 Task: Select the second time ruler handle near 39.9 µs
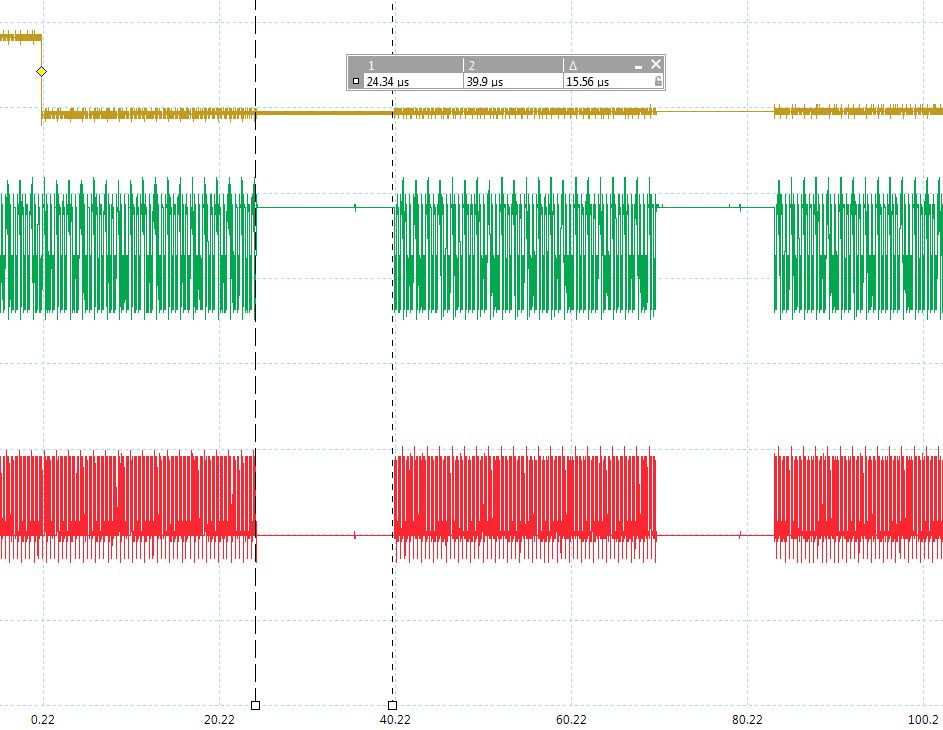tap(393, 705)
